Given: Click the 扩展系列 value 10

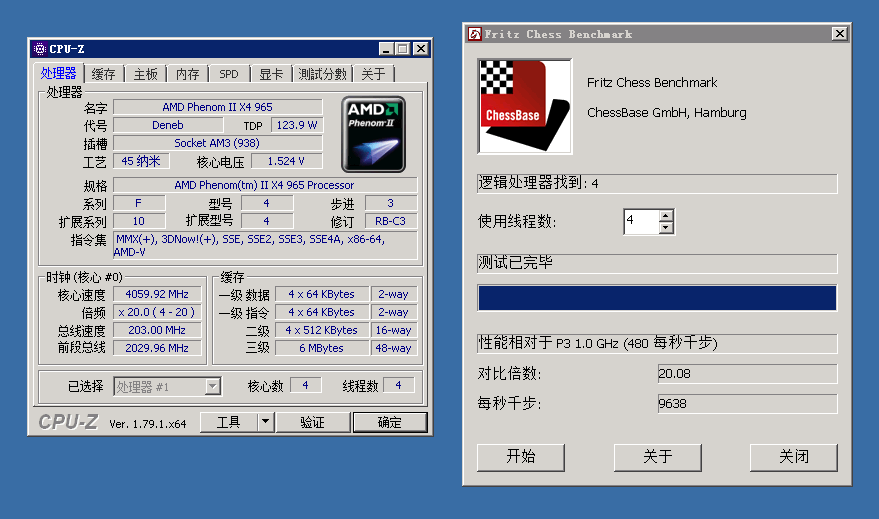Looking at the screenshot, I should [x=139, y=221].
